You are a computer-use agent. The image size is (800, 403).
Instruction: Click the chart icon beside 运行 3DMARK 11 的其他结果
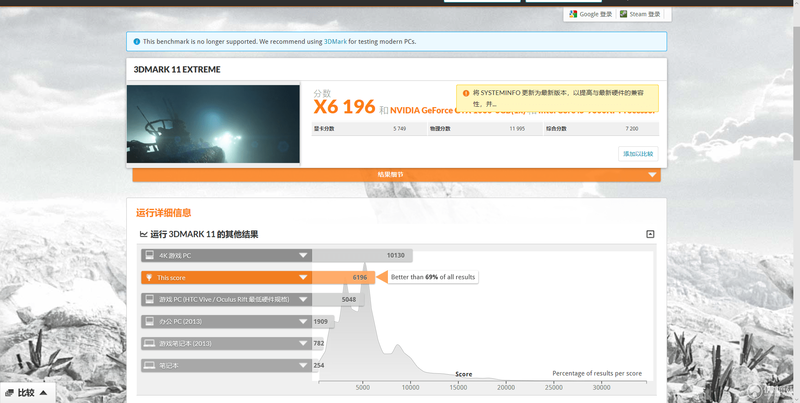click(x=143, y=234)
